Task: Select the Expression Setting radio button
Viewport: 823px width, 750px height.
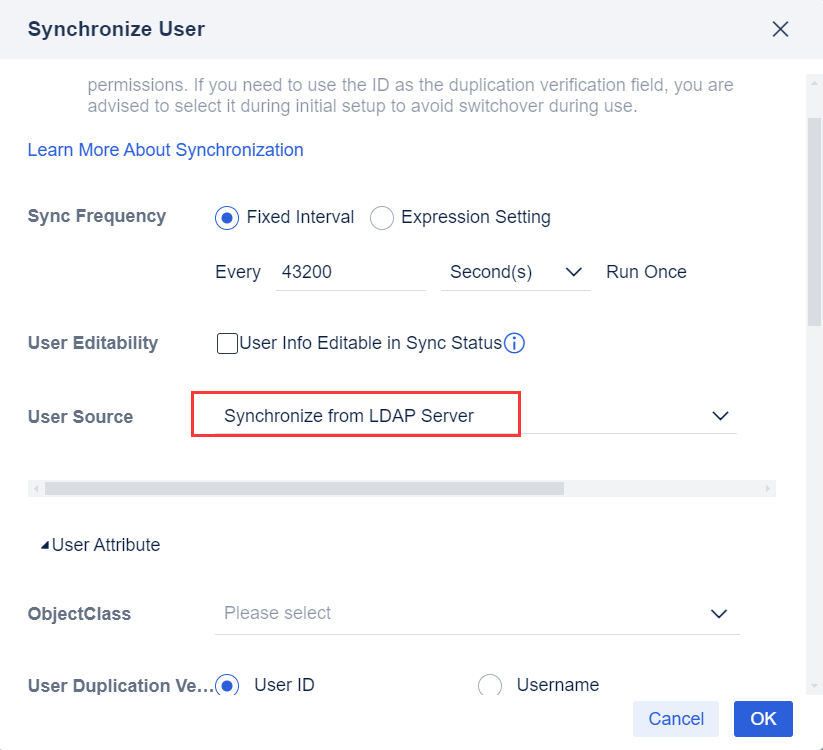Action: pyautogui.click(x=381, y=218)
